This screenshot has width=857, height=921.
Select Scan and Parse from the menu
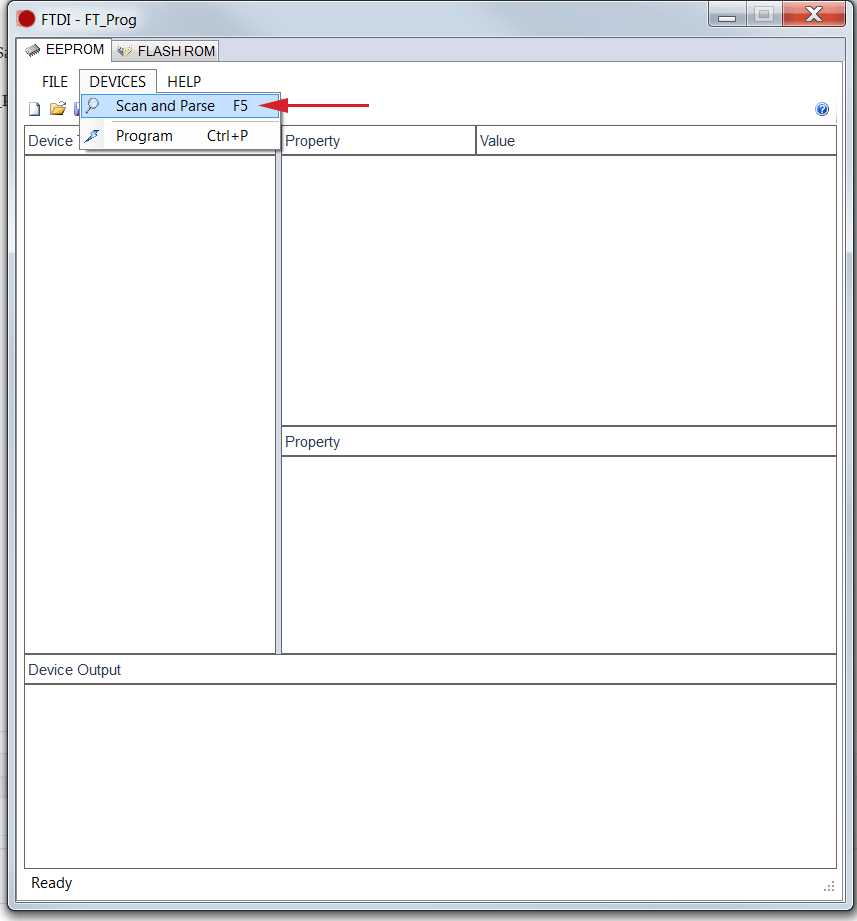point(165,105)
